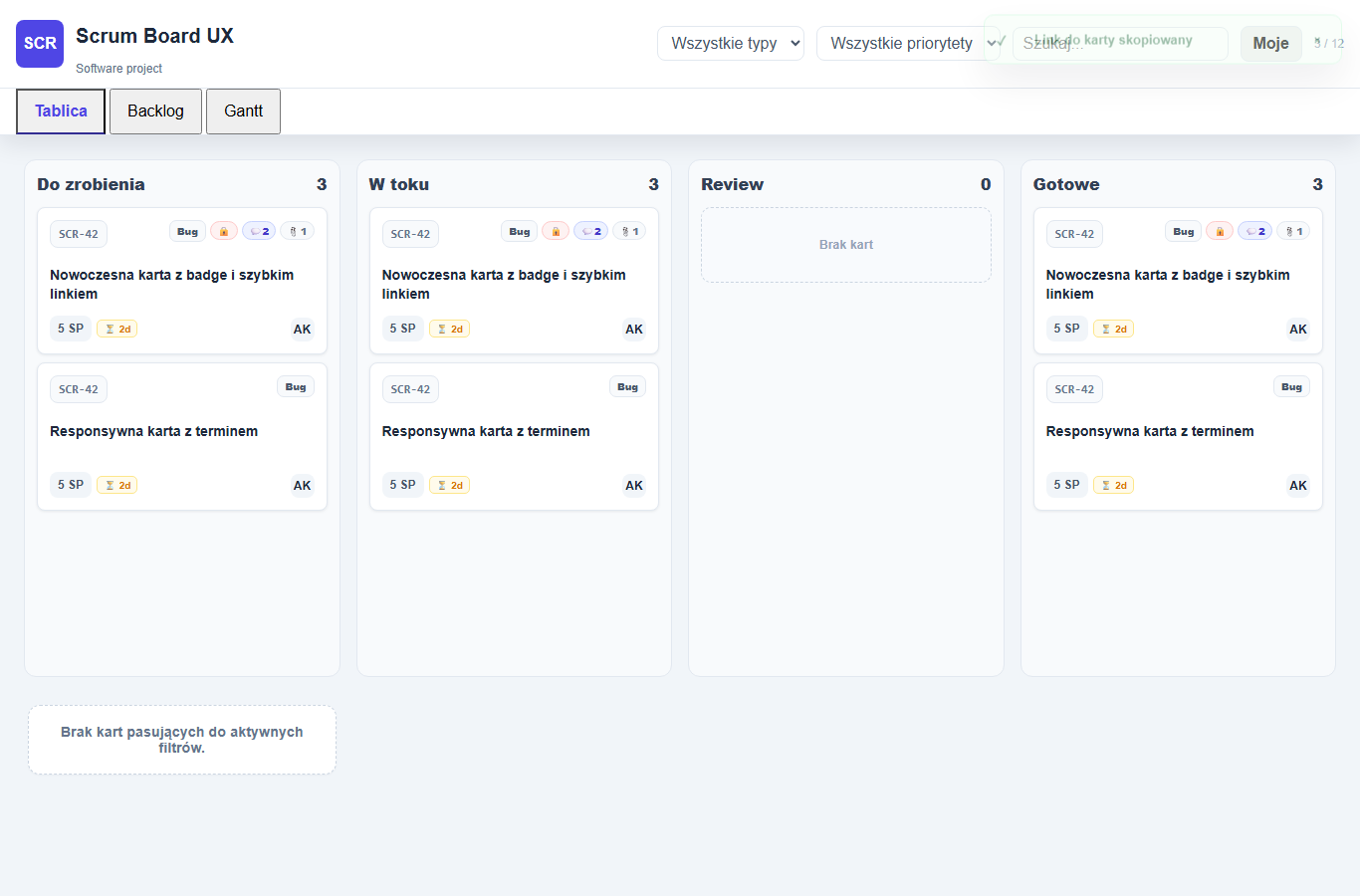Copy link via SCR-42 on Responsywna karta, W toku
Image resolution: width=1360 pixels, height=896 pixels.
tap(410, 389)
